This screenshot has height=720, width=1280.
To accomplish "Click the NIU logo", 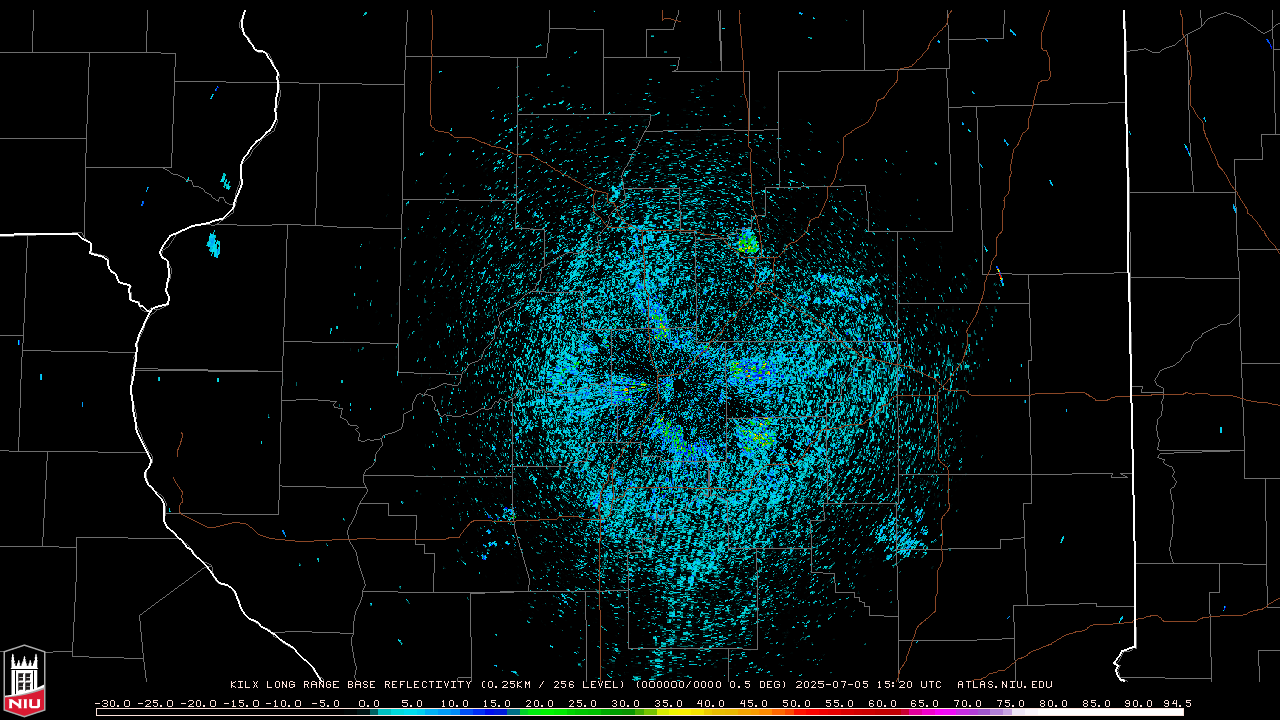I will point(24,681).
